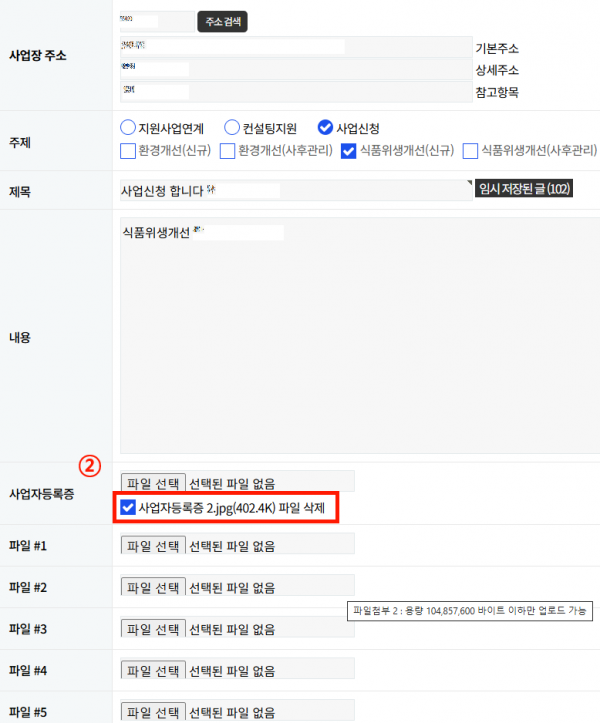This screenshot has height=723, width=600.
Task: Click 파일 선택 for 파일 #4
Action: 152,670
